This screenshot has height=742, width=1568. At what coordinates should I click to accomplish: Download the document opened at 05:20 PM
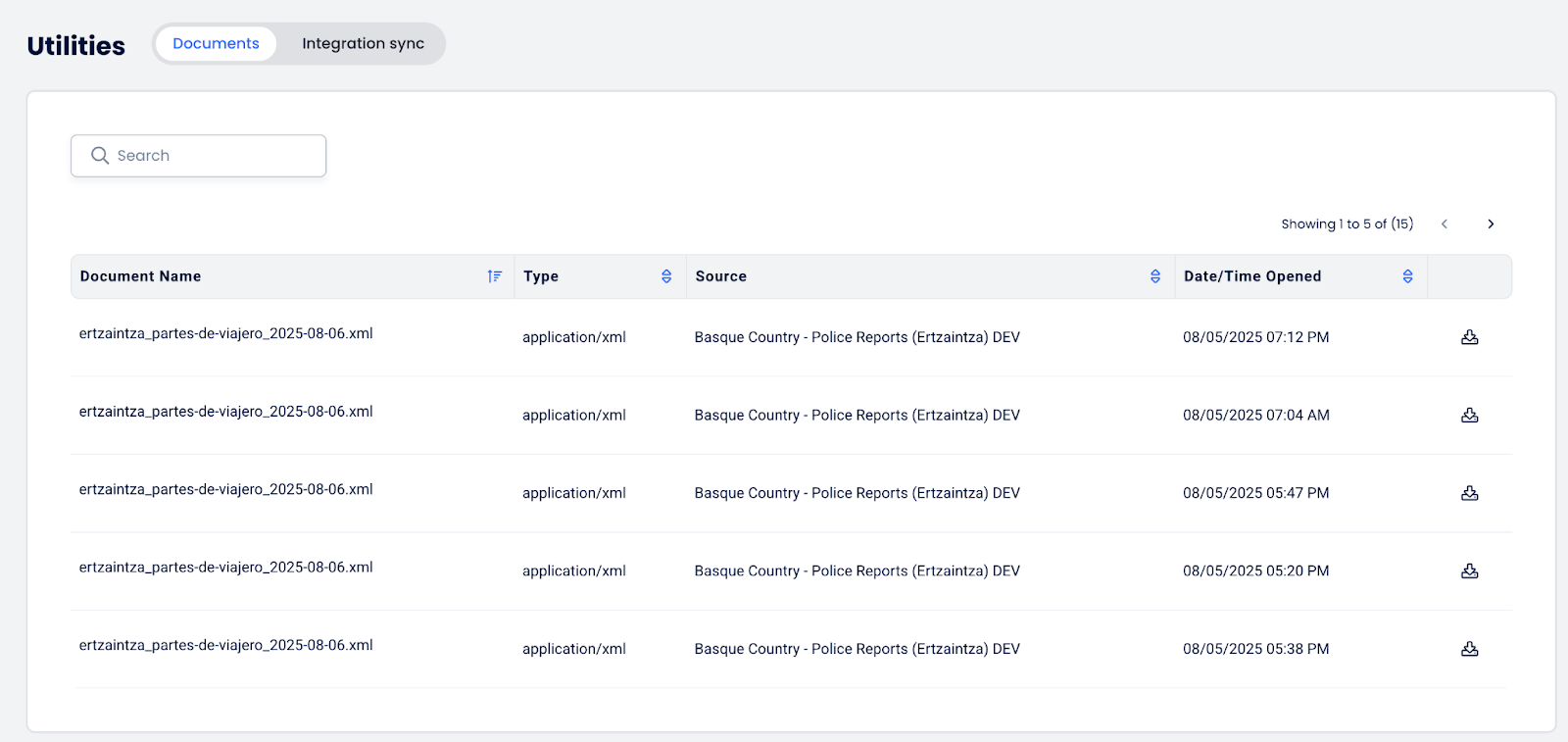pyautogui.click(x=1469, y=571)
